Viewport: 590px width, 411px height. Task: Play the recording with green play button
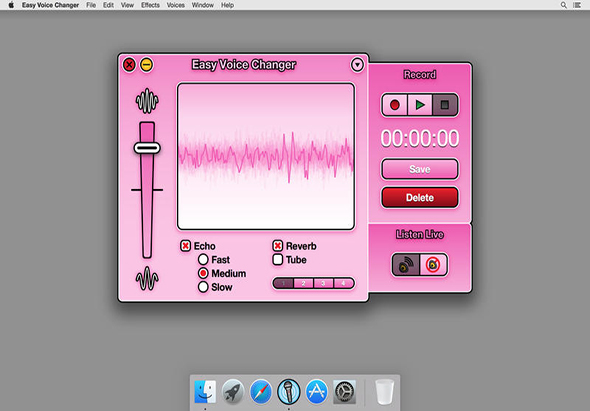coord(420,105)
